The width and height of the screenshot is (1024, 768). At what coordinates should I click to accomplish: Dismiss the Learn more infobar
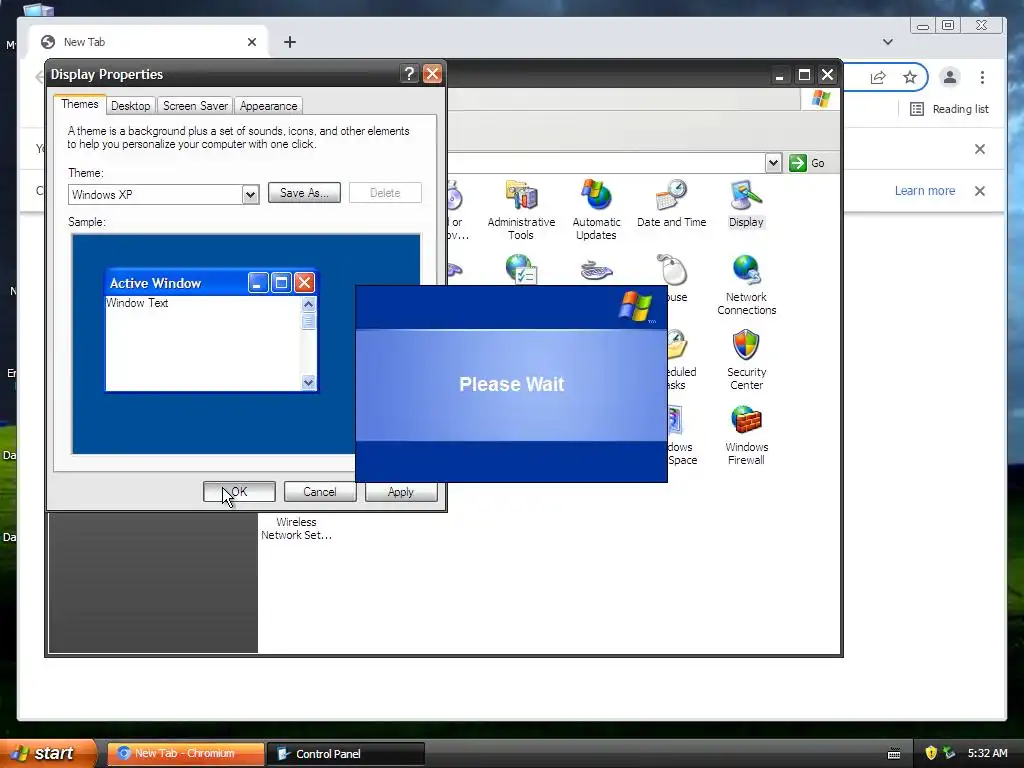(980, 191)
